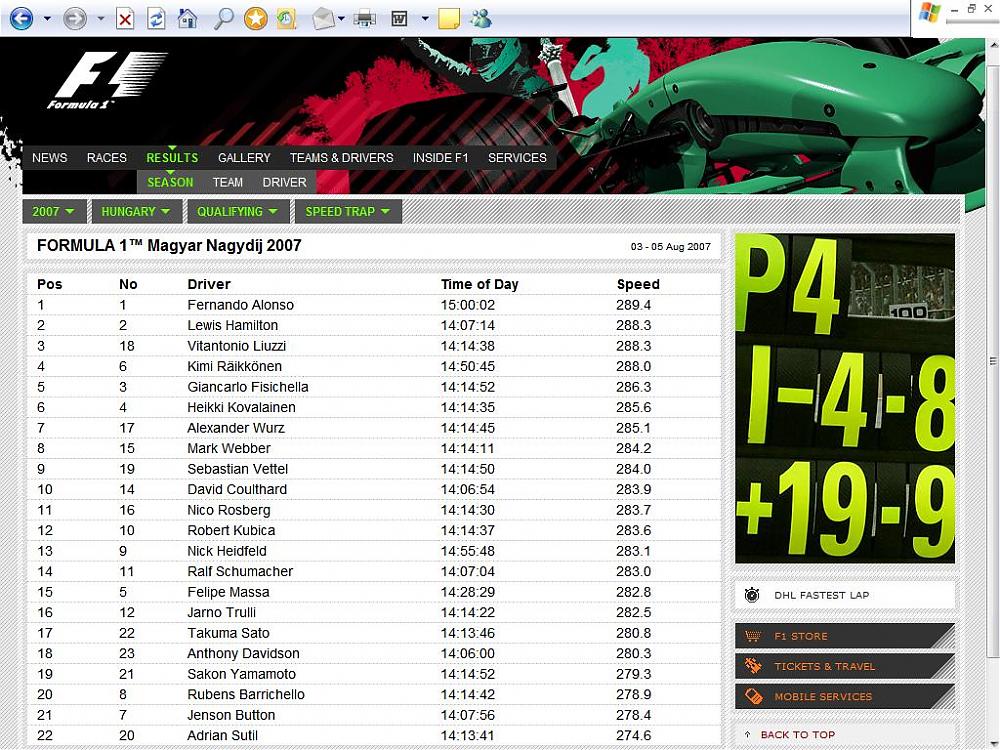Click the yellow sticky note icon
Screen dimensions: 1000x750
tap(449, 18)
